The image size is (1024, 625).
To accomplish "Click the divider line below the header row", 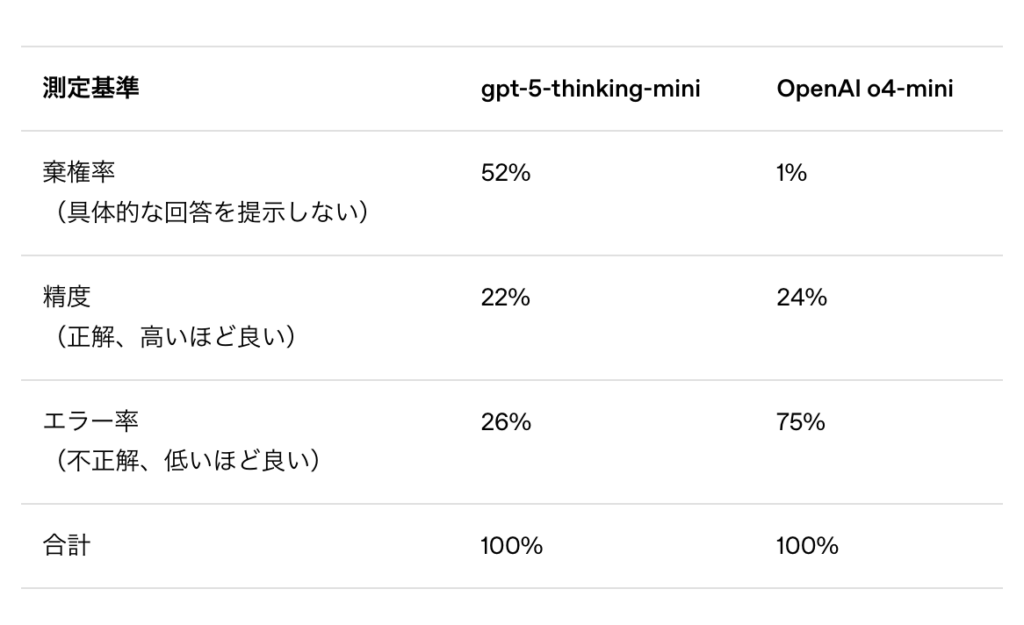I will [512, 130].
